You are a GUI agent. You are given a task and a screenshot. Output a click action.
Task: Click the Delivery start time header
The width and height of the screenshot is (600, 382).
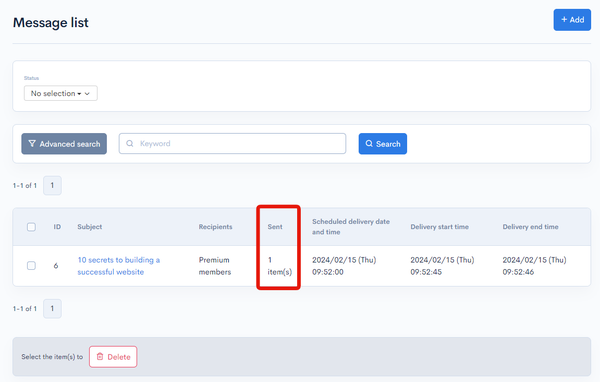point(440,227)
